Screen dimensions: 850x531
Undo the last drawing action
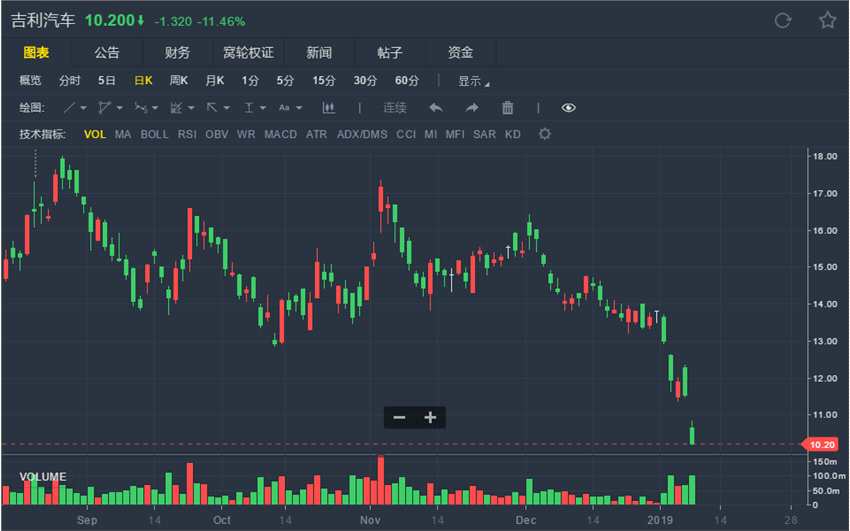436,108
